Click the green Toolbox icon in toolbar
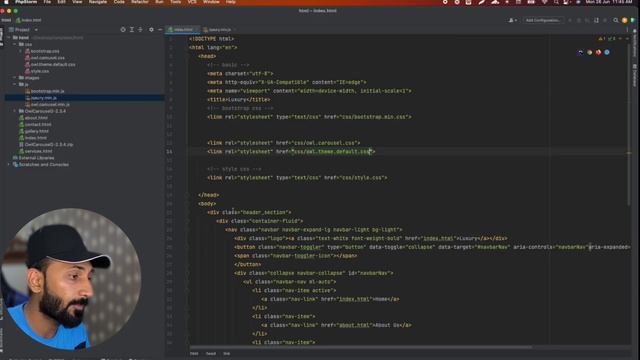Viewport: 640px width, 360px height. pos(633,20)
